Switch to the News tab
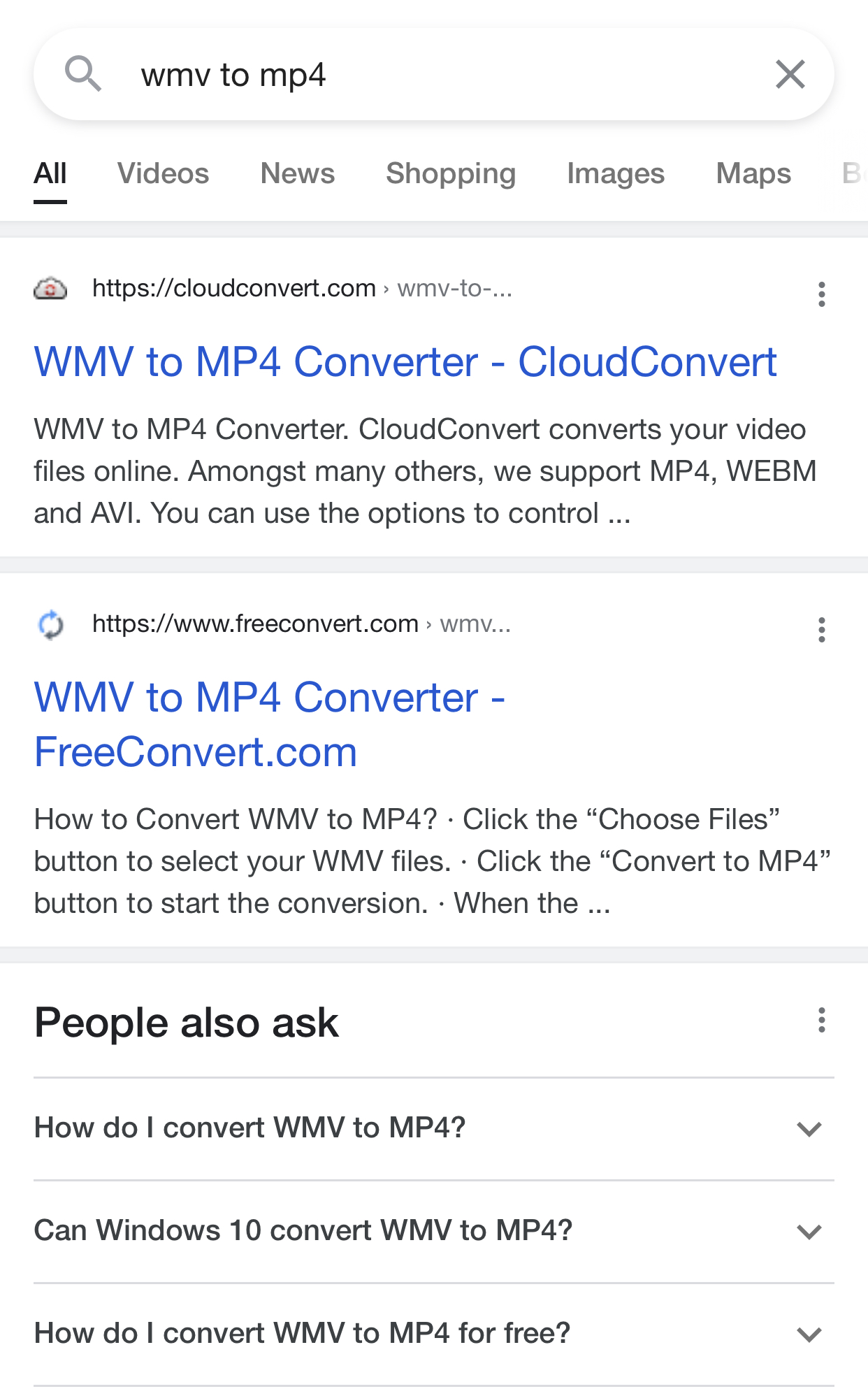 click(298, 173)
